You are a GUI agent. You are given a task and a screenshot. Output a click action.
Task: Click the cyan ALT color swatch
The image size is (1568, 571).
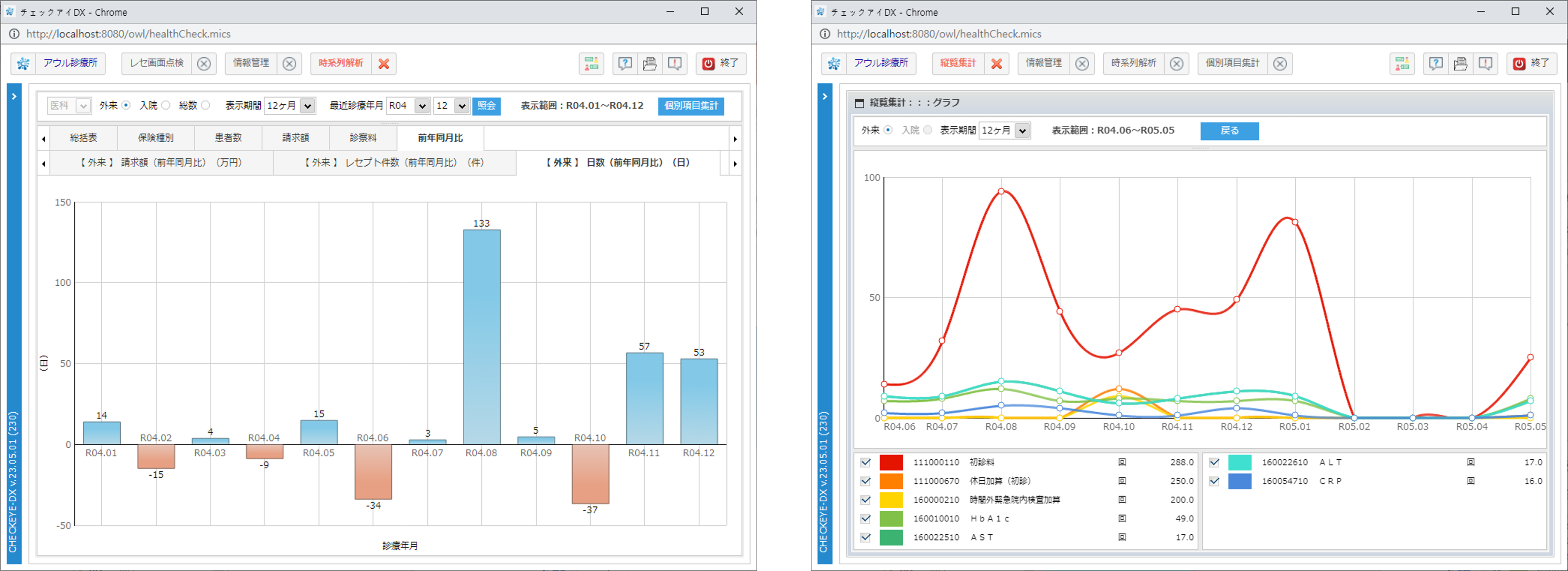click(1240, 463)
